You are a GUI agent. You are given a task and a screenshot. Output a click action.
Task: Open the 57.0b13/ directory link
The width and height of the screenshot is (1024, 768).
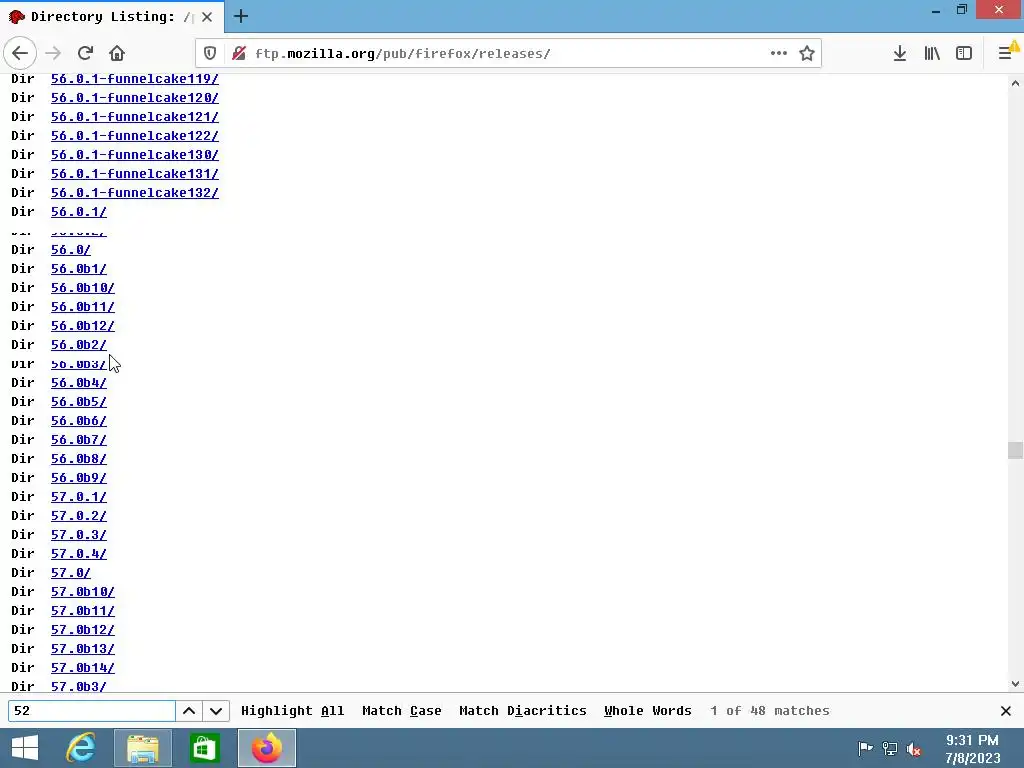pos(82,648)
